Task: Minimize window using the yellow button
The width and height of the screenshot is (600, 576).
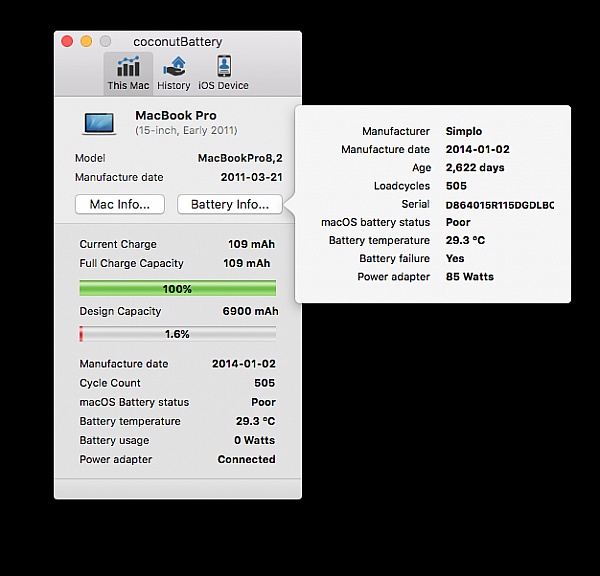Action: coord(86,41)
